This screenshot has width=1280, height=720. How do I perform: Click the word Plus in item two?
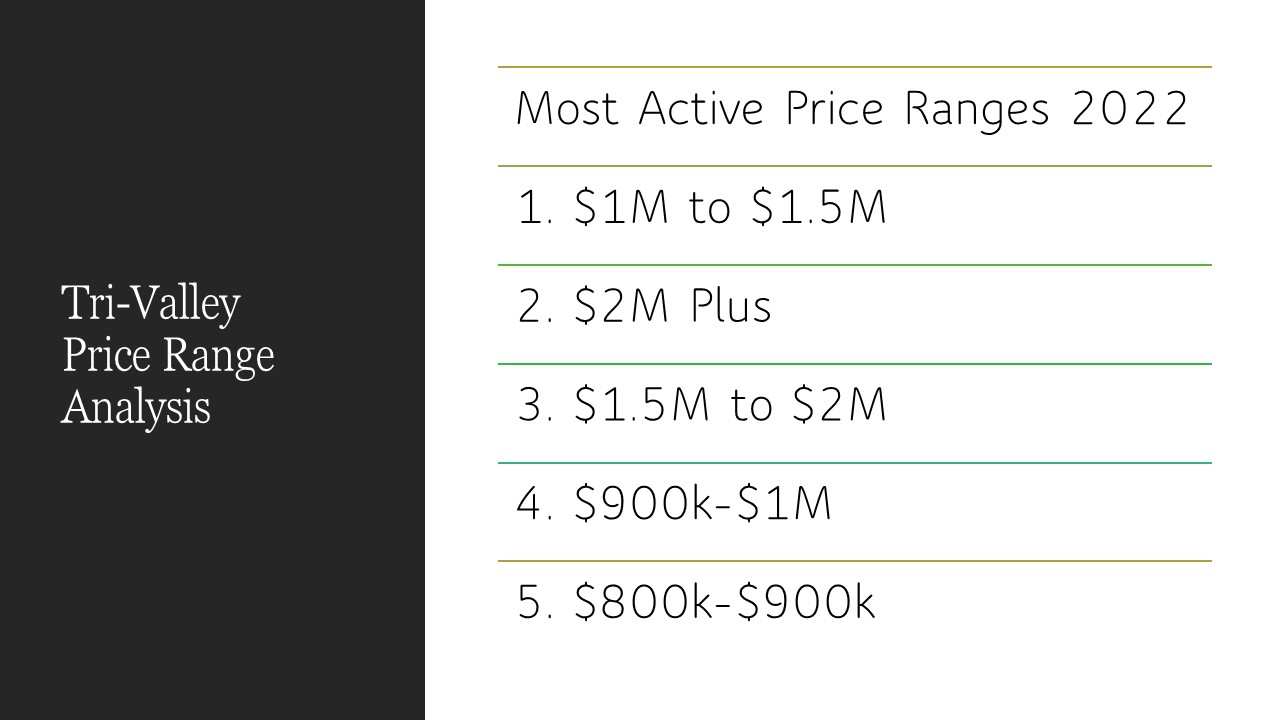pos(731,307)
